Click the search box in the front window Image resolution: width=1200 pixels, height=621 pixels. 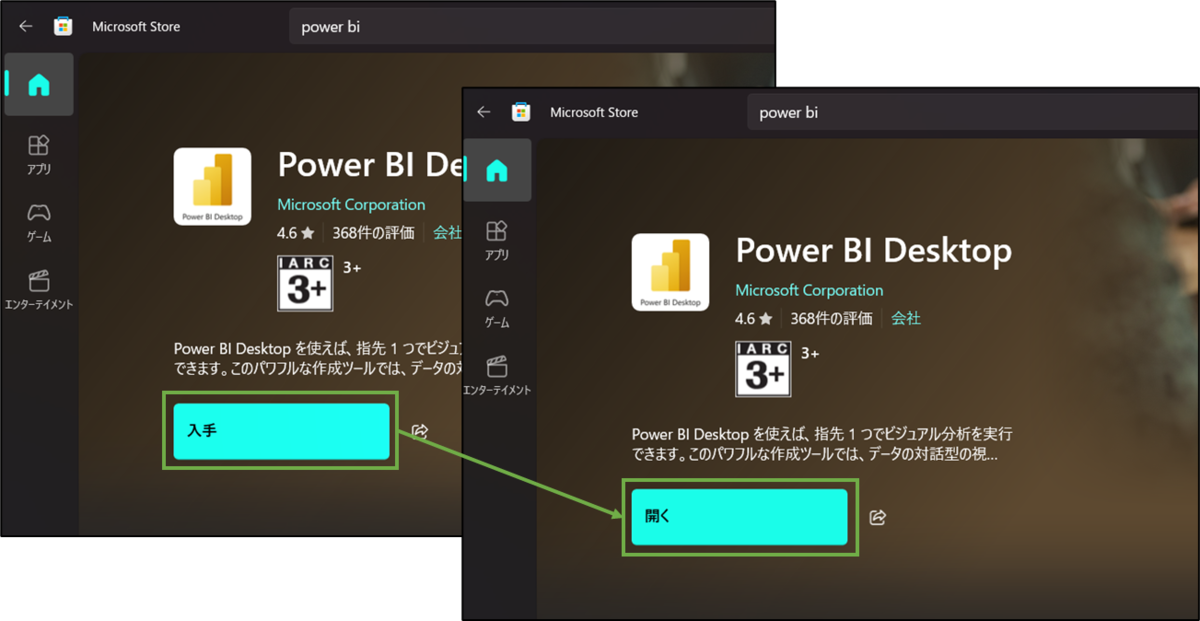coord(972,112)
